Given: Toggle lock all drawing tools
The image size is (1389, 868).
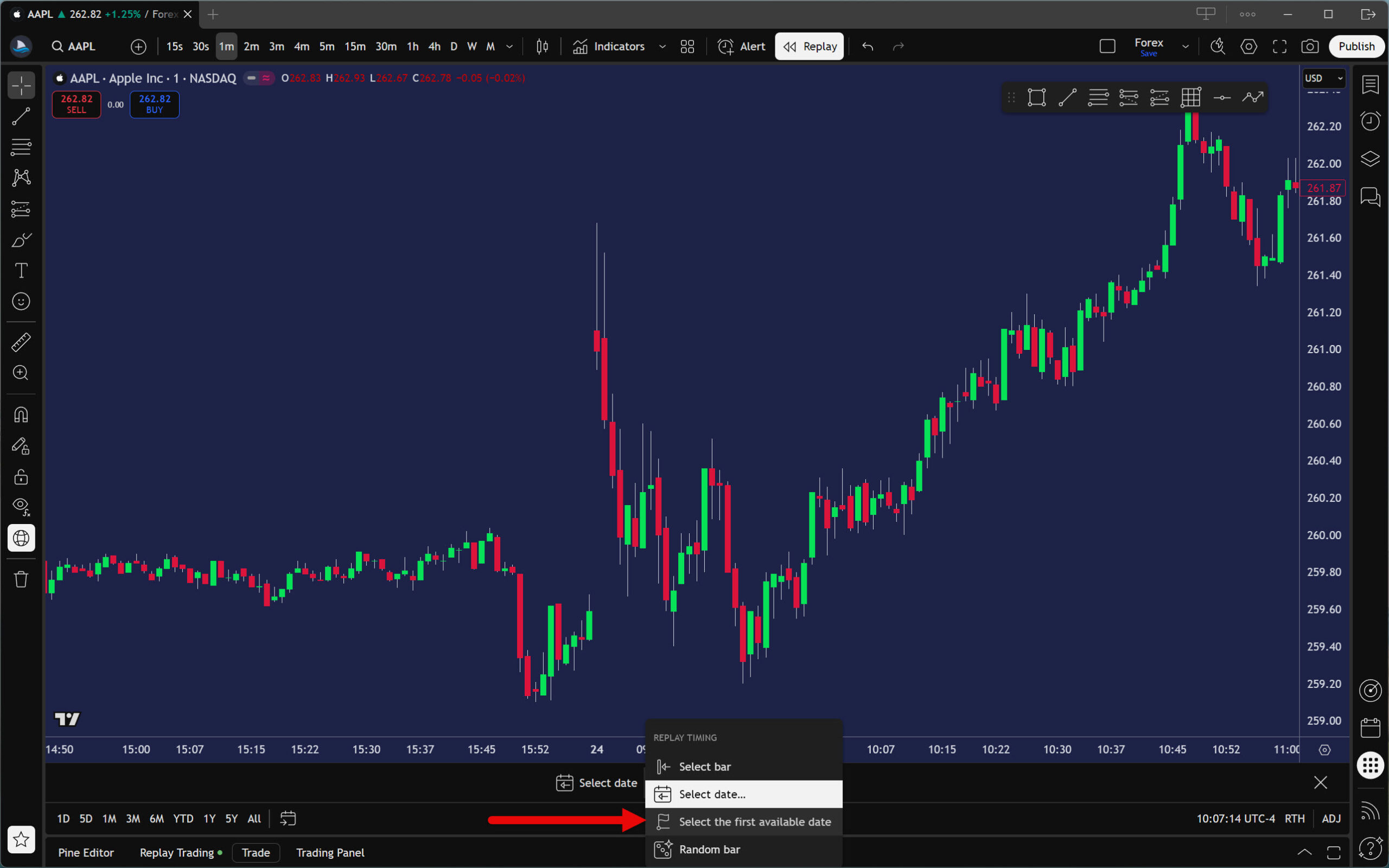Looking at the screenshot, I should click(21, 477).
